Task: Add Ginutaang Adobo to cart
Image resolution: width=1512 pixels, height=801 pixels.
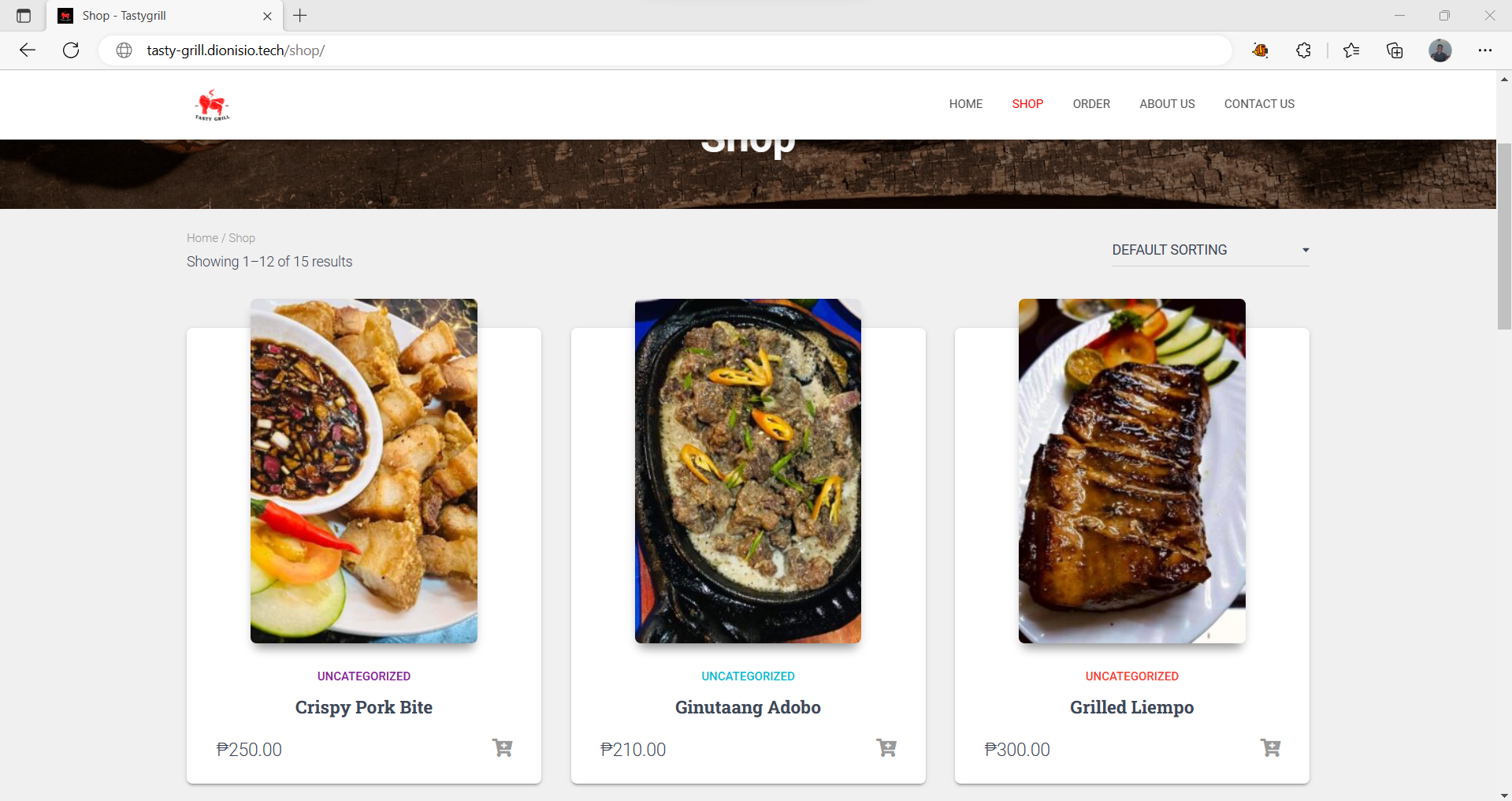Action: 886,747
